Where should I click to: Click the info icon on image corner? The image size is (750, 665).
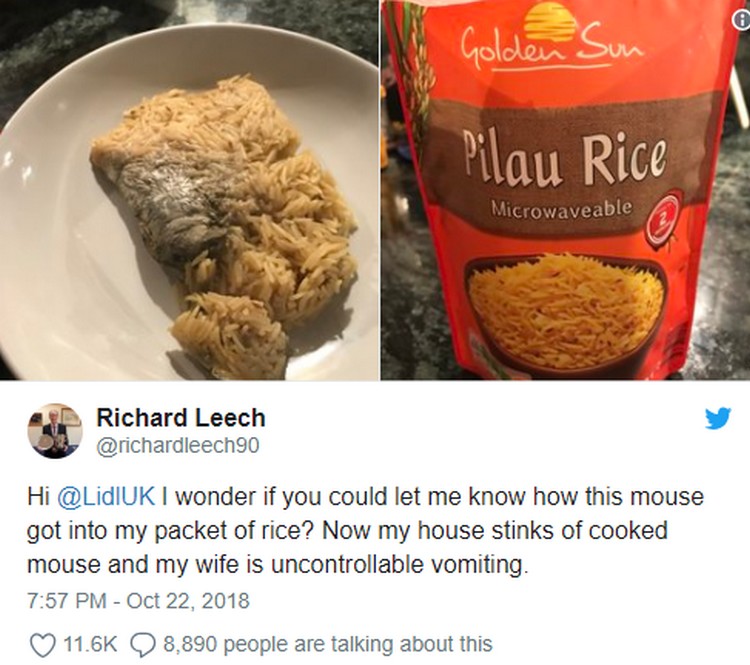coord(741,19)
